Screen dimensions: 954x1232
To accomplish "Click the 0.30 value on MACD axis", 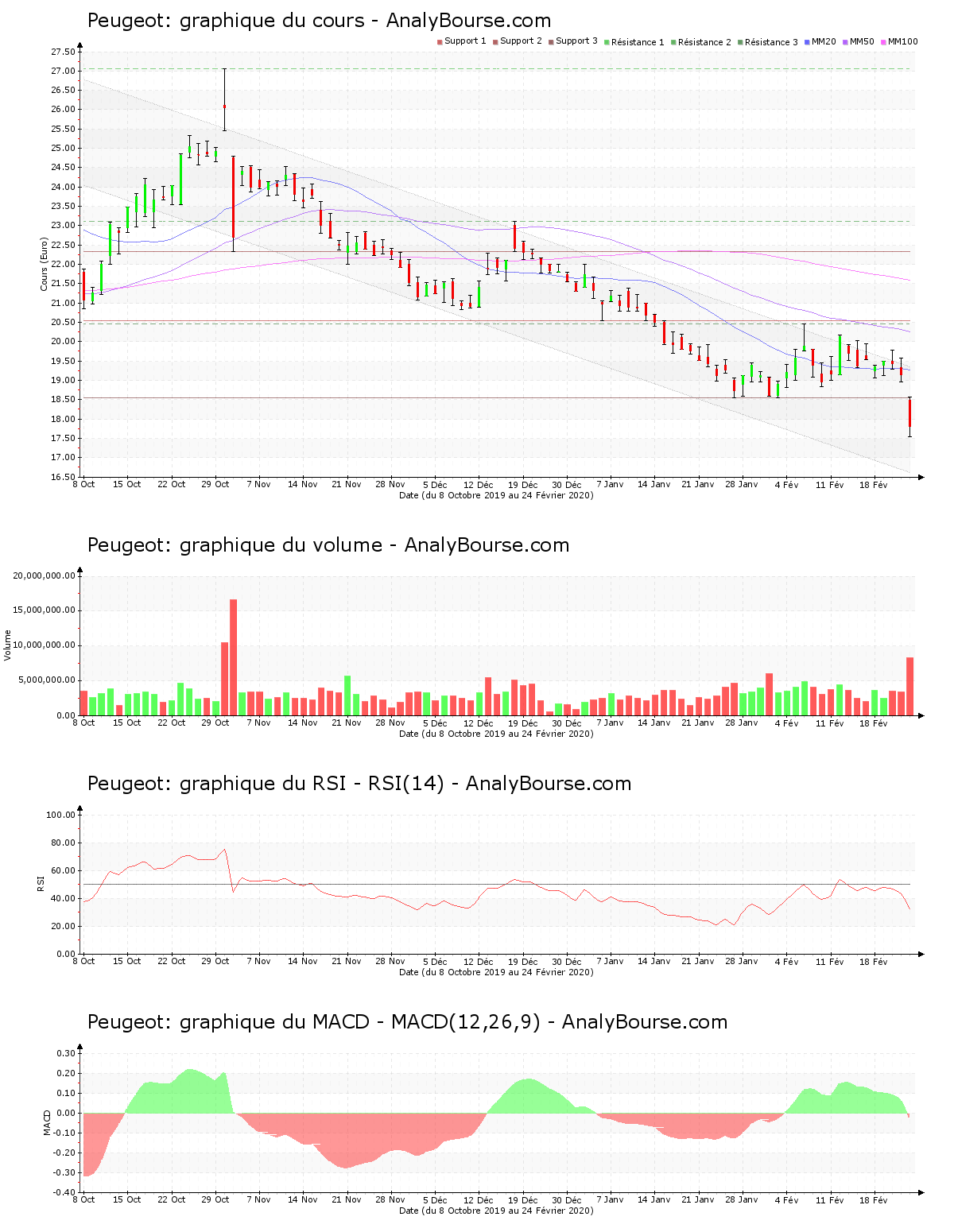I will (66, 1054).
